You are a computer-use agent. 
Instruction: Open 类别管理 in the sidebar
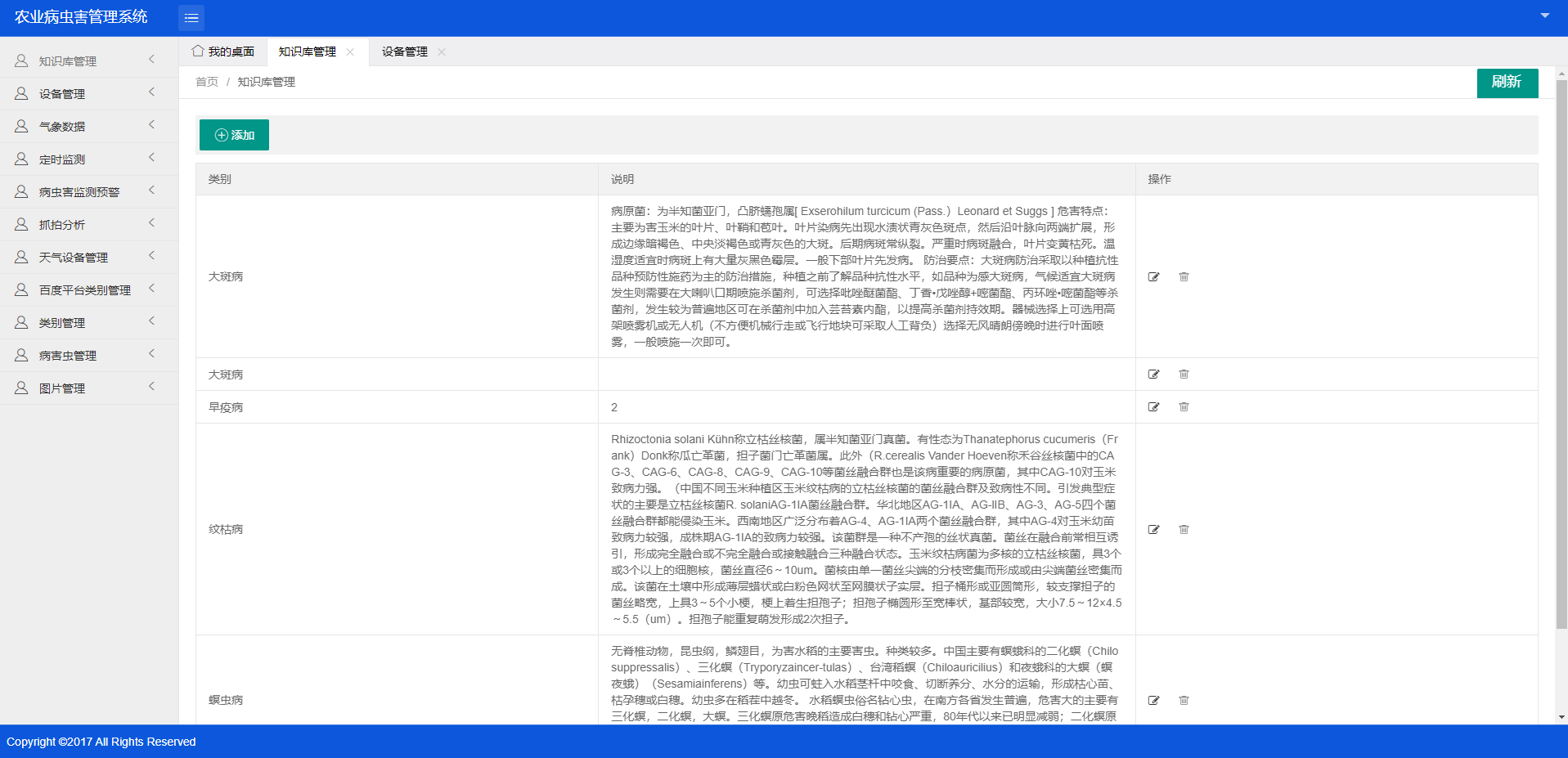point(62,323)
